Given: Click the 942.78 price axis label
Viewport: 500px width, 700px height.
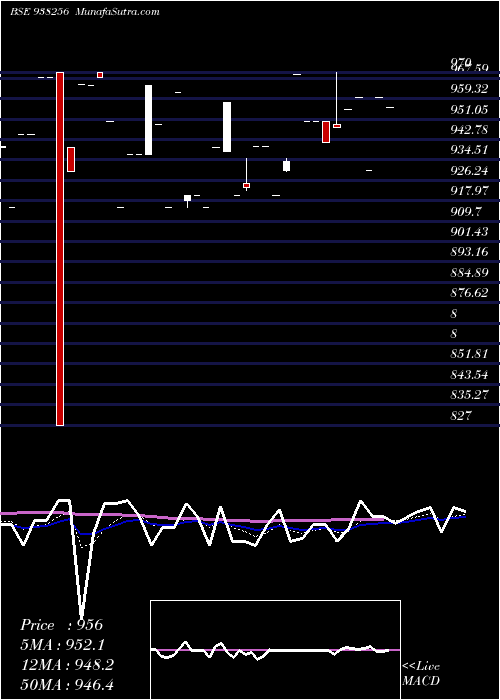Looking at the screenshot, I should pyautogui.click(x=469, y=130).
